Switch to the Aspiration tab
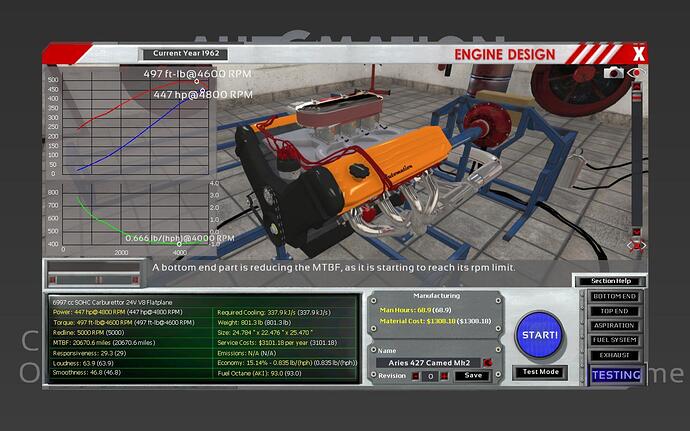This screenshot has width=690, height=431. pyautogui.click(x=615, y=325)
